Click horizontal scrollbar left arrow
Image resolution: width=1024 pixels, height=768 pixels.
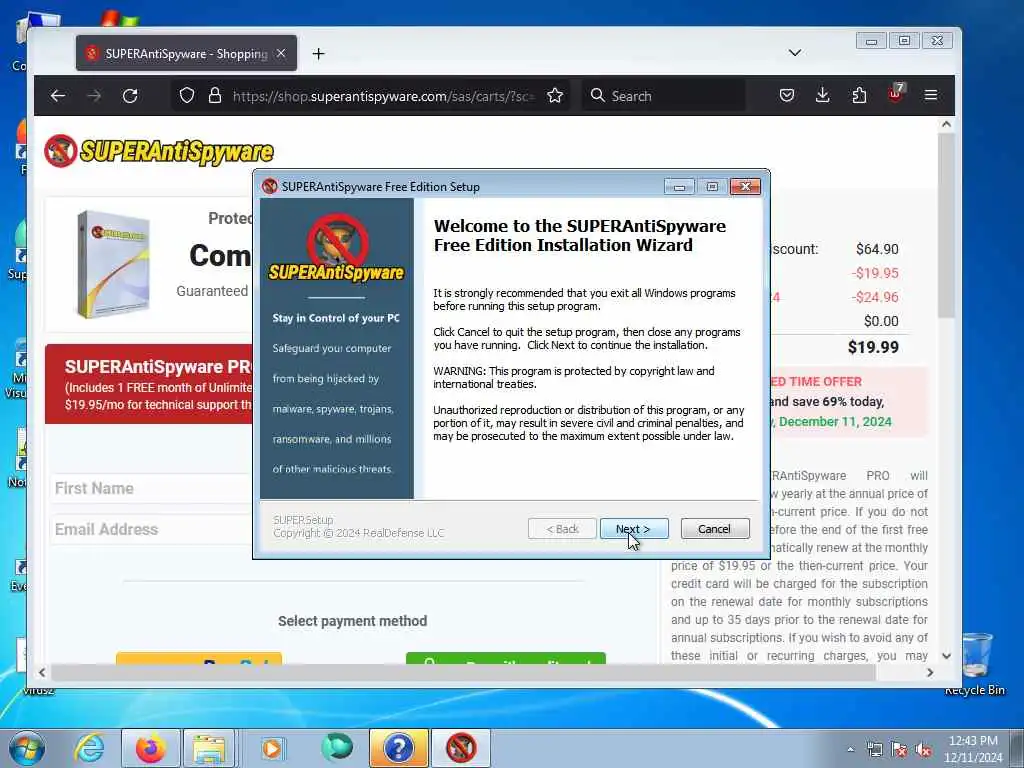tap(42, 673)
